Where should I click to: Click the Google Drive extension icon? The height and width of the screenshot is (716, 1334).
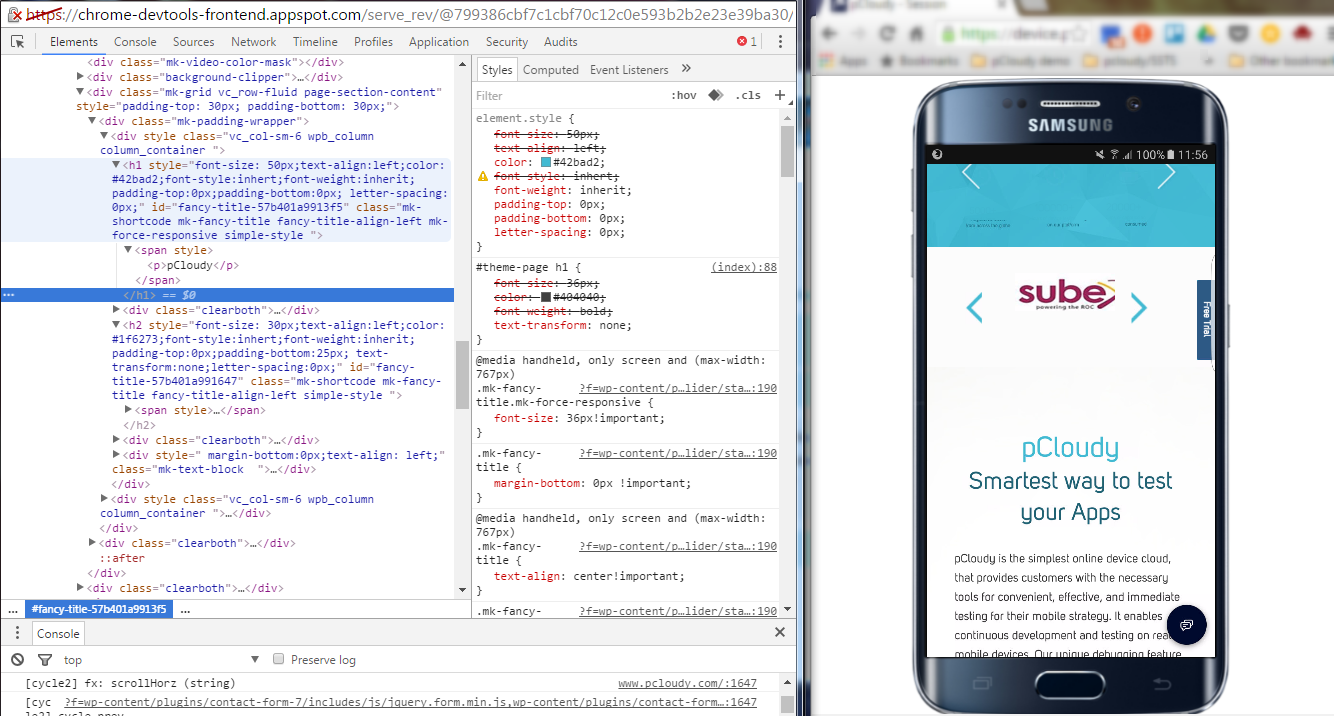pos(1205,33)
